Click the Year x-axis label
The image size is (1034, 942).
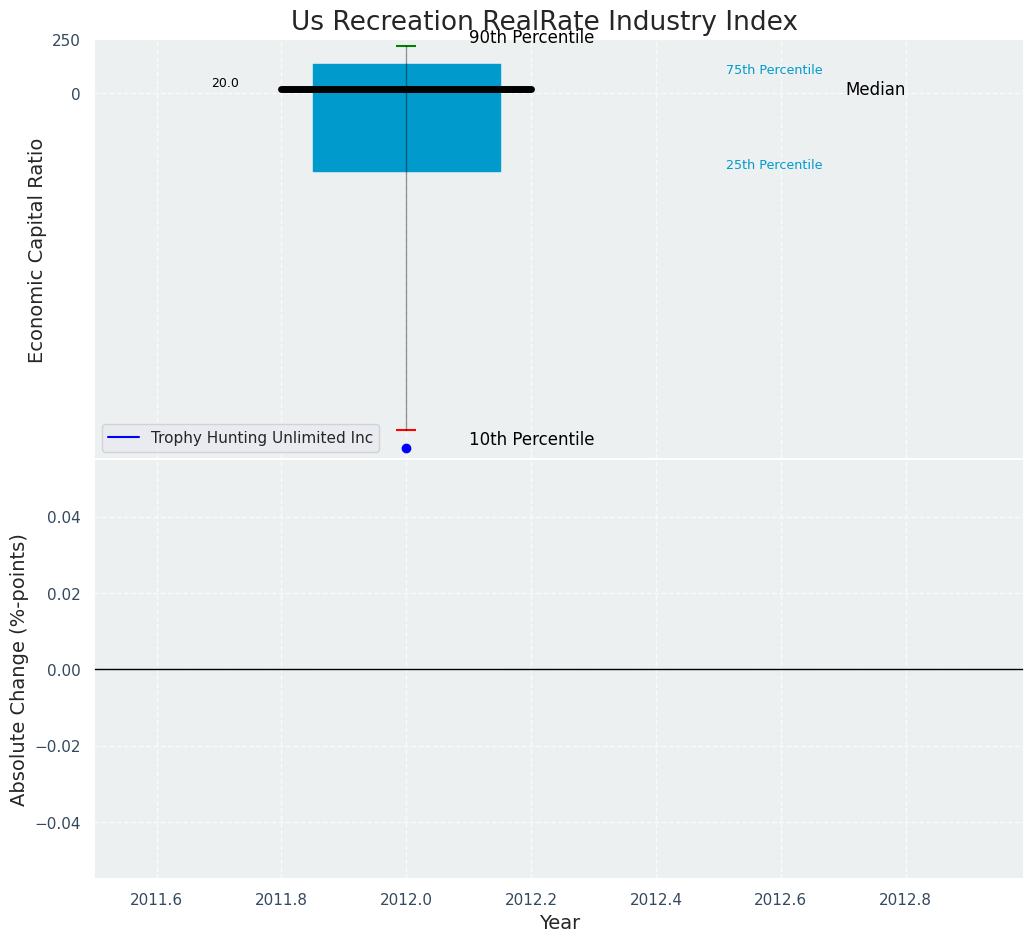point(559,923)
